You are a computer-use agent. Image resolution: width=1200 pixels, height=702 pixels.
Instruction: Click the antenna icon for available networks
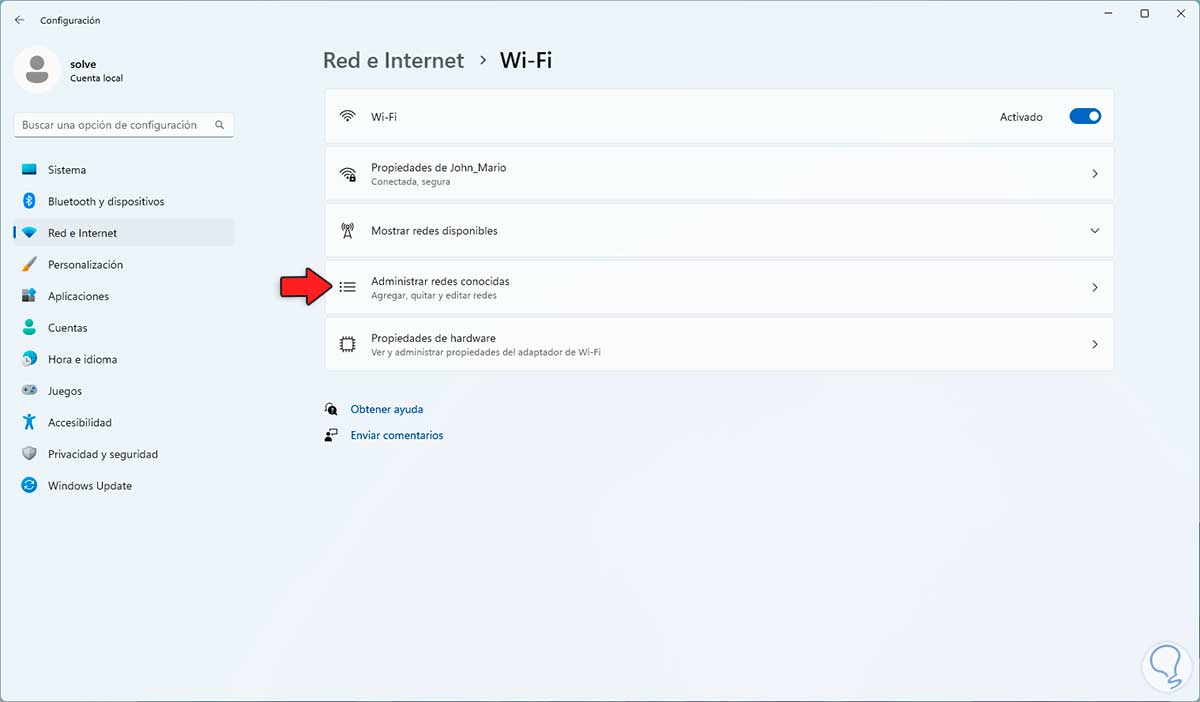pos(347,231)
